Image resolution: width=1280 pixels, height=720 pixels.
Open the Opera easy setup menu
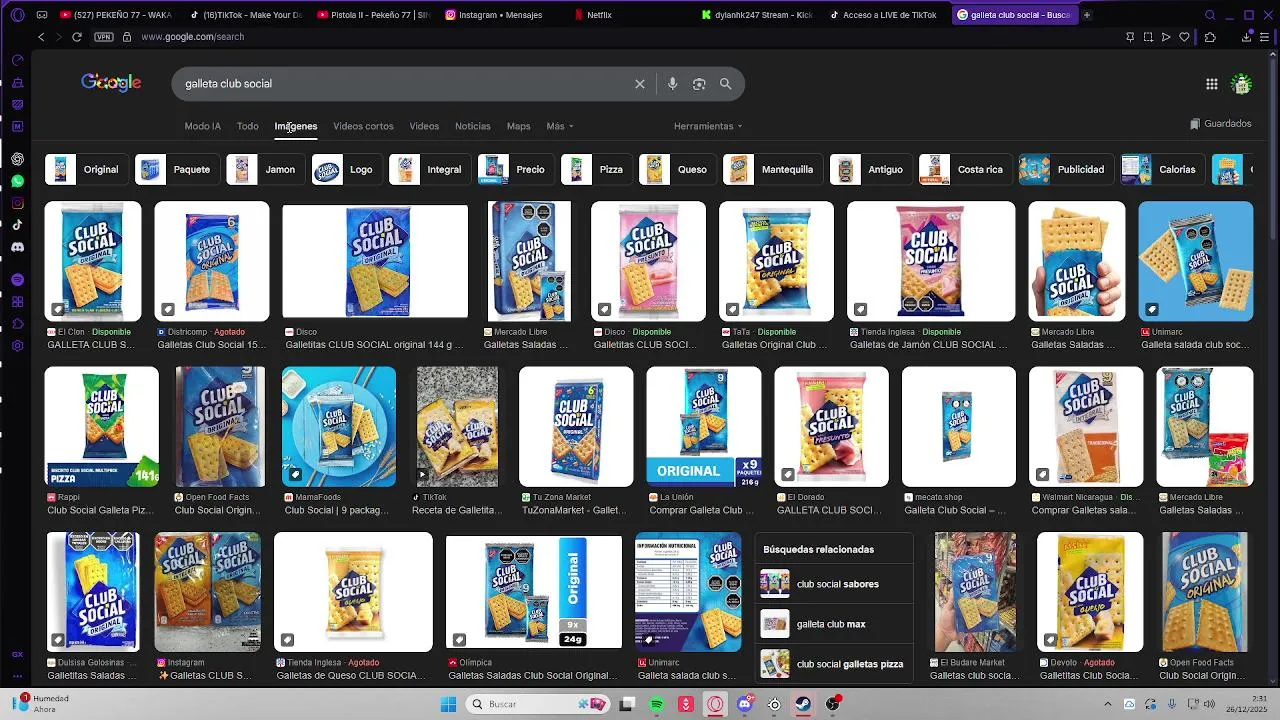[x=1265, y=37]
